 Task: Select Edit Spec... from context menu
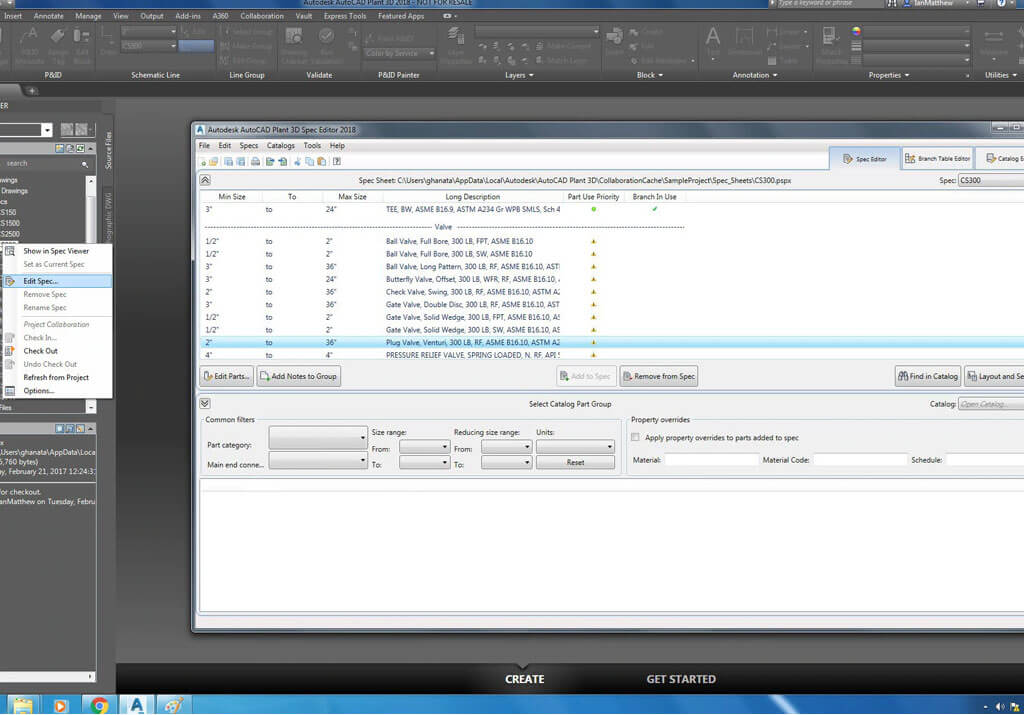pos(57,281)
